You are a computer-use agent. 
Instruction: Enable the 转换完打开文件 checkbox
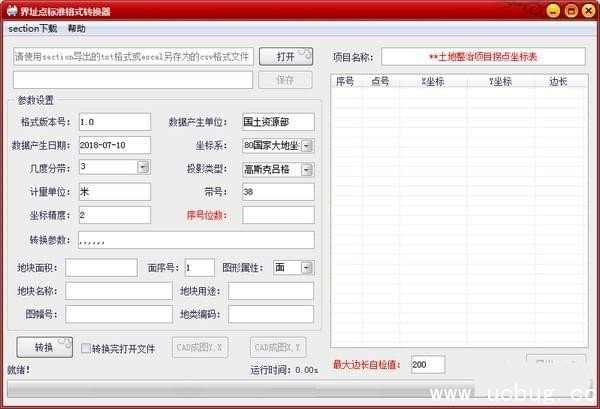86,349
